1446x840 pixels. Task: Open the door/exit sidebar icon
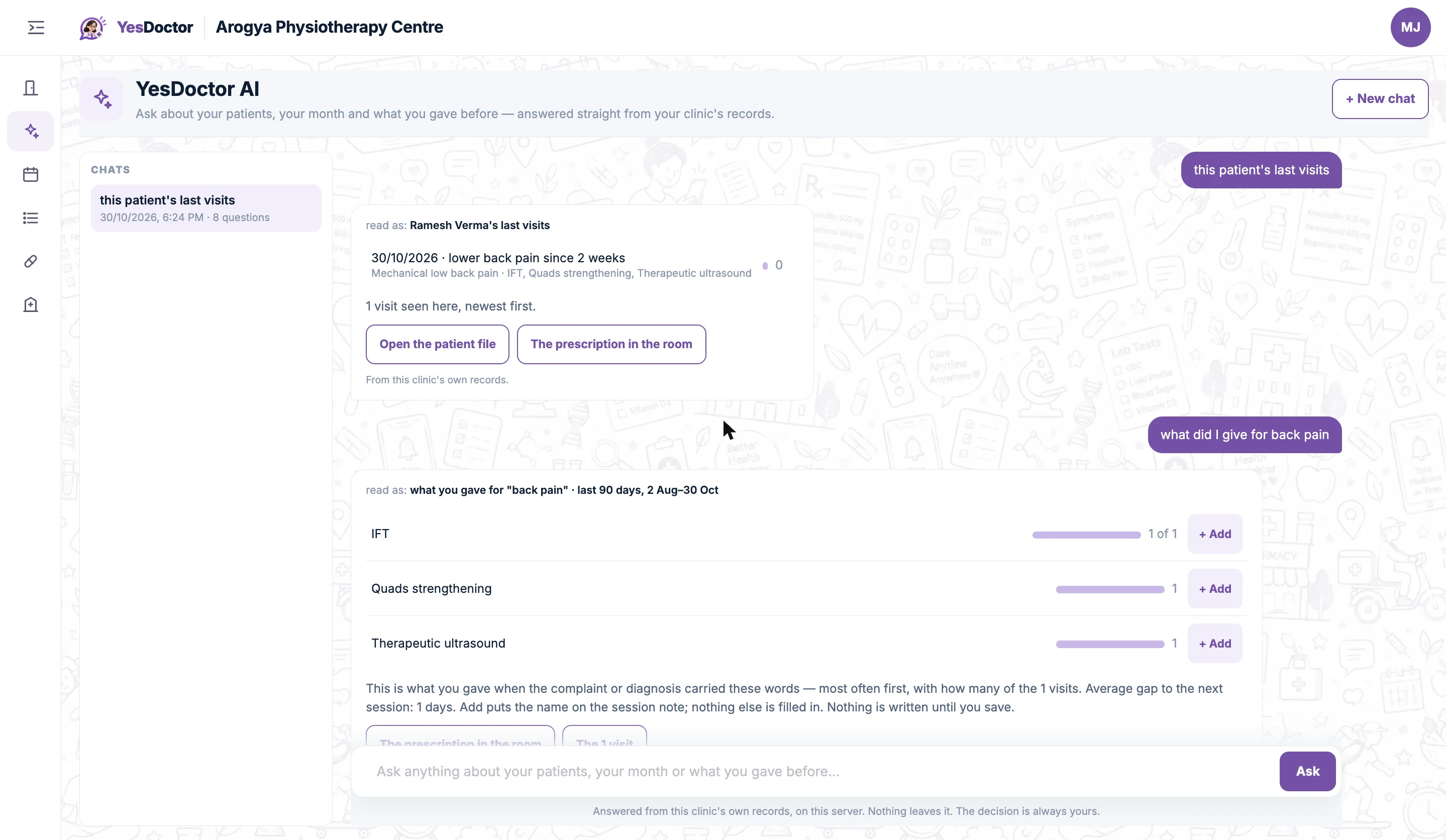click(31, 88)
